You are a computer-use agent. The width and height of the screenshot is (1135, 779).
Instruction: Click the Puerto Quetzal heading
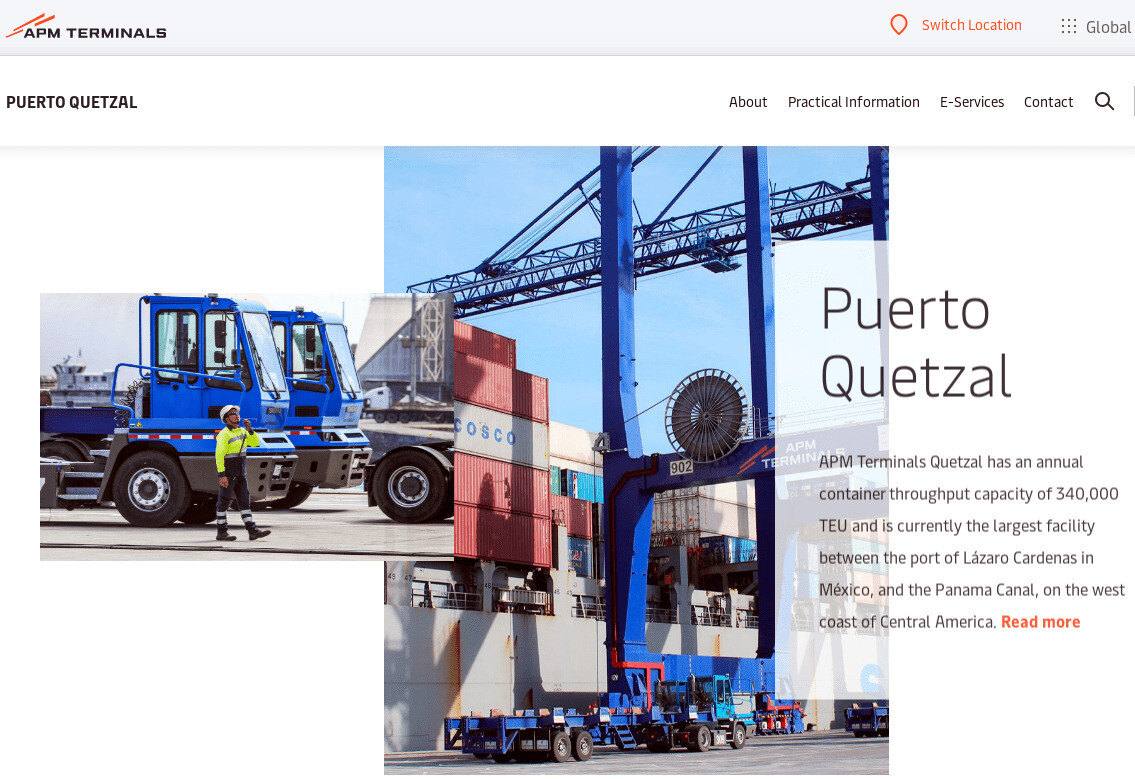coord(916,342)
